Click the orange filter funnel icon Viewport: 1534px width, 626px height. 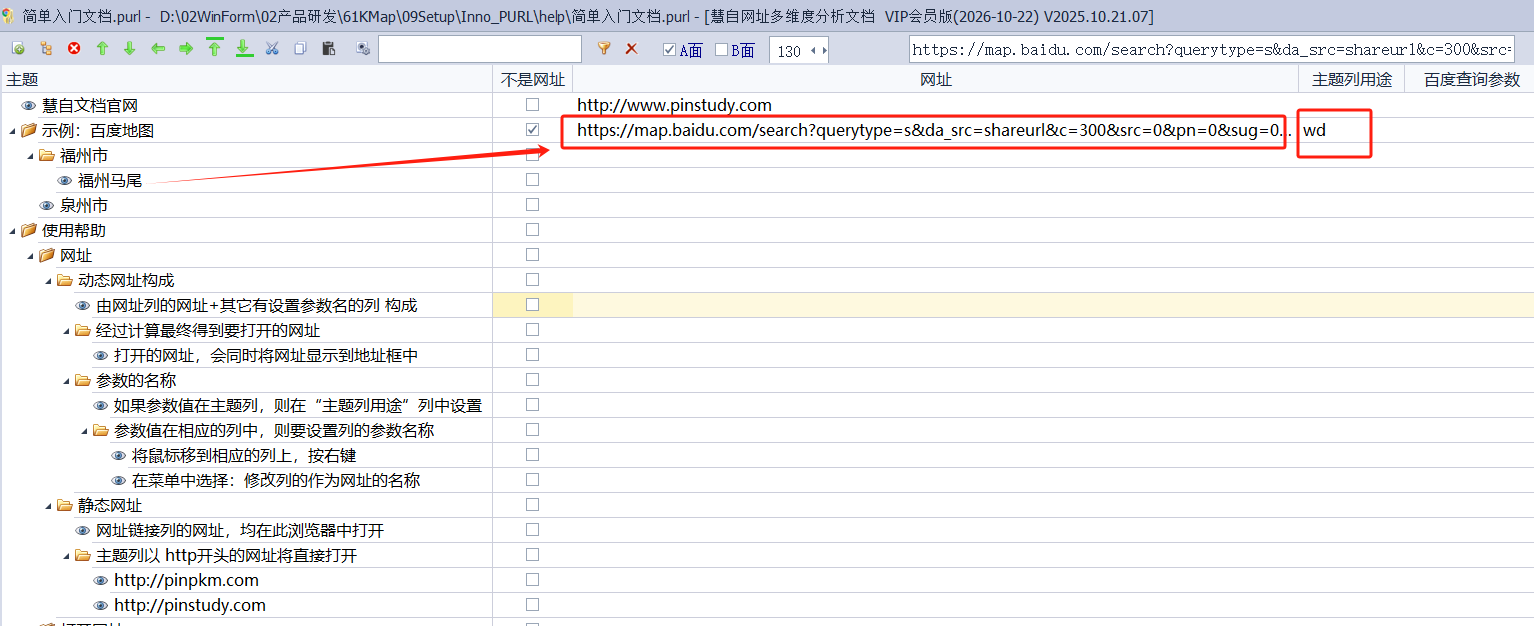click(x=604, y=49)
